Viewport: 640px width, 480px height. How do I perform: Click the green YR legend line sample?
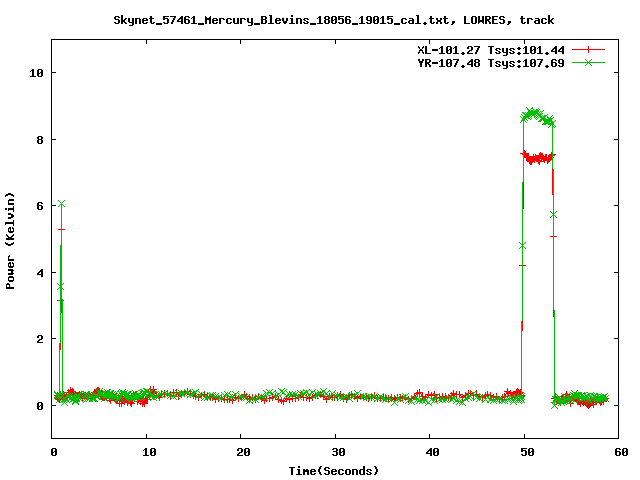click(x=588, y=62)
